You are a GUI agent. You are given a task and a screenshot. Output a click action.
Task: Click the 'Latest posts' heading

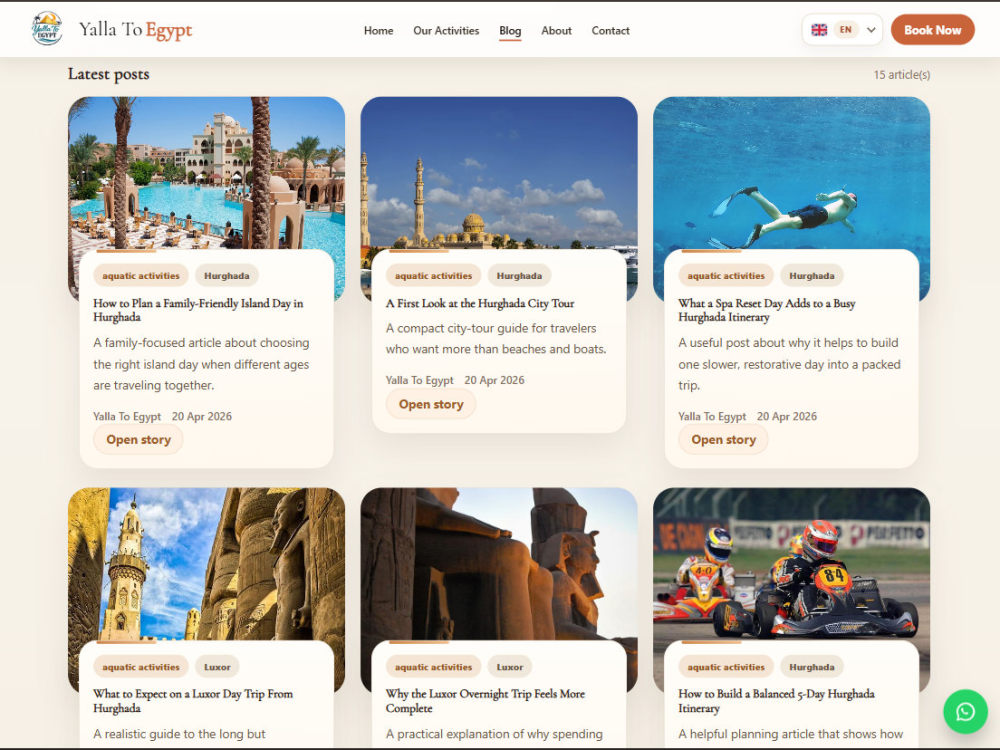coord(108,74)
